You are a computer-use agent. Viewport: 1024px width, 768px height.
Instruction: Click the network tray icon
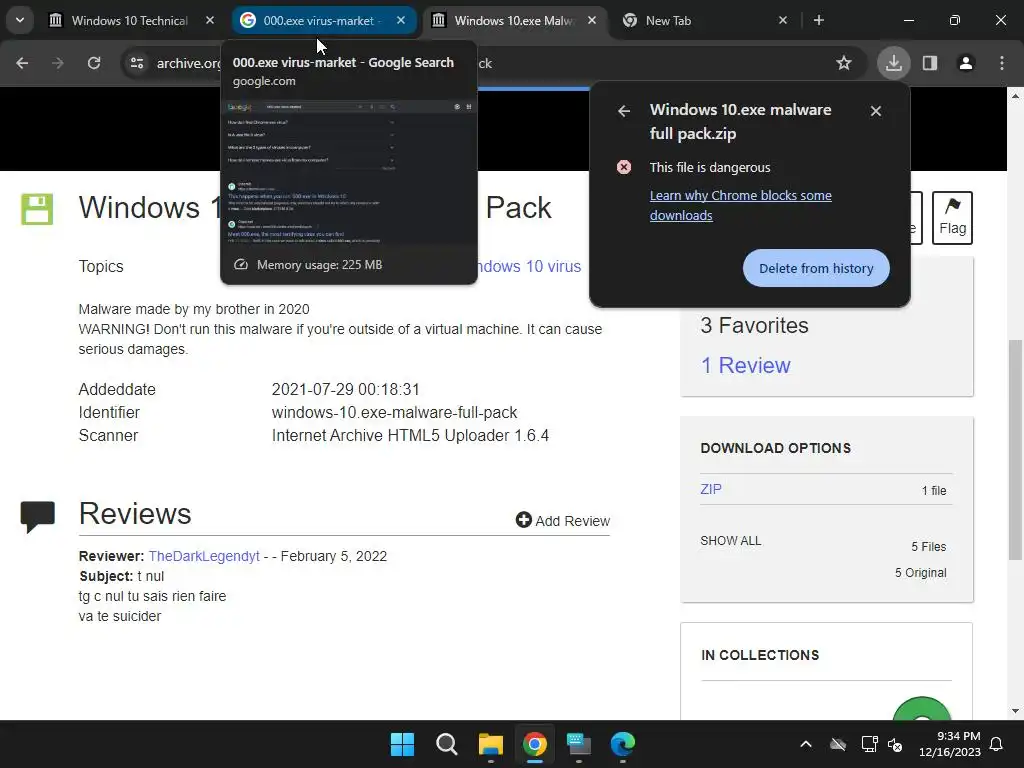[x=869, y=744]
